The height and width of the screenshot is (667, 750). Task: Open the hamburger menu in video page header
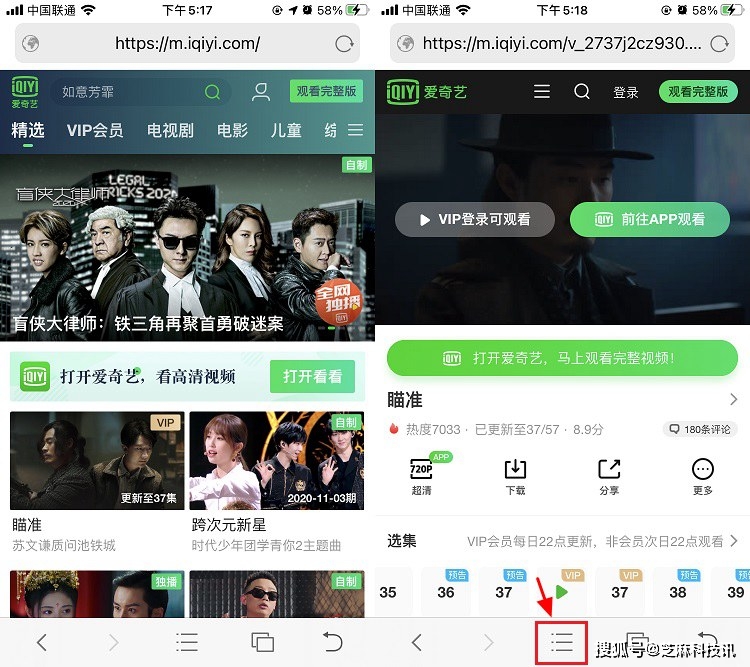pos(542,92)
